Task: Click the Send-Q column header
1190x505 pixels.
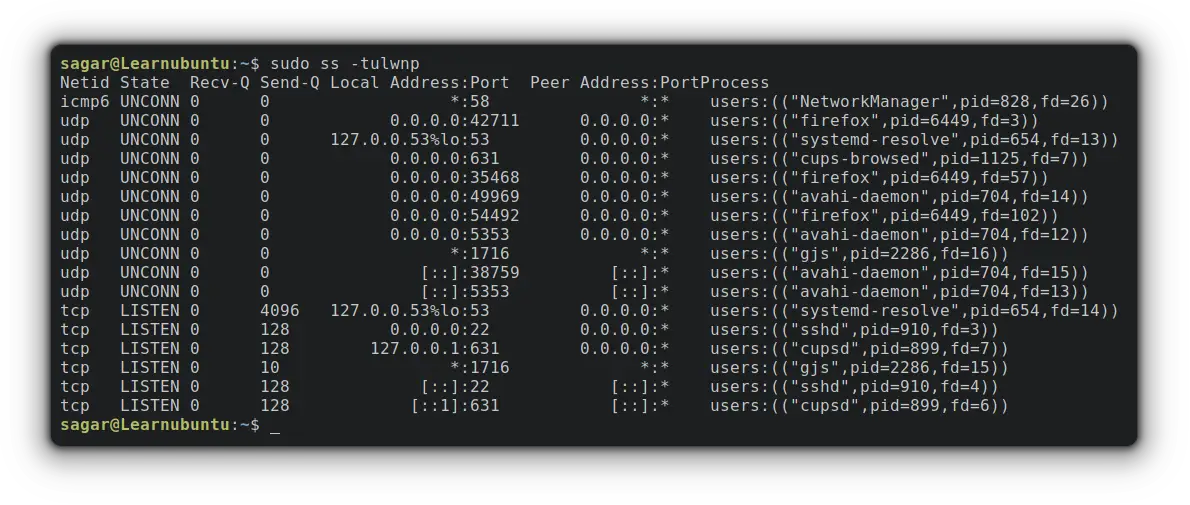Action: [x=290, y=82]
